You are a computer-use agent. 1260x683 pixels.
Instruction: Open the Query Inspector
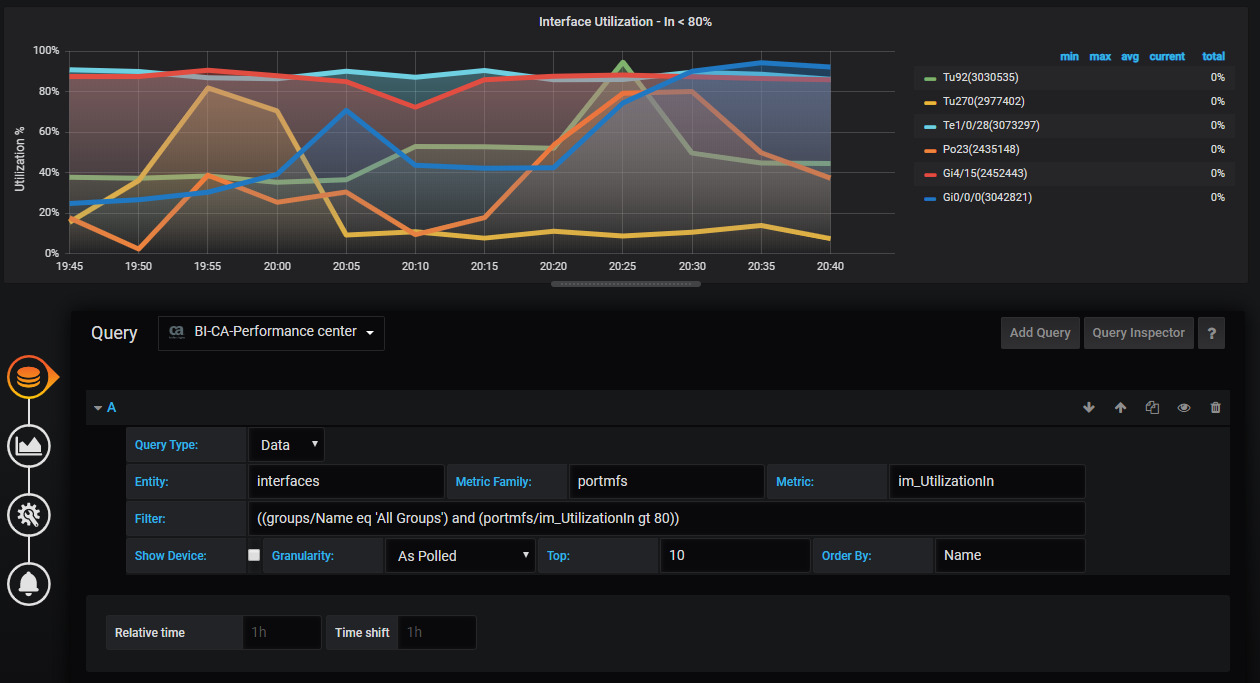[1138, 332]
